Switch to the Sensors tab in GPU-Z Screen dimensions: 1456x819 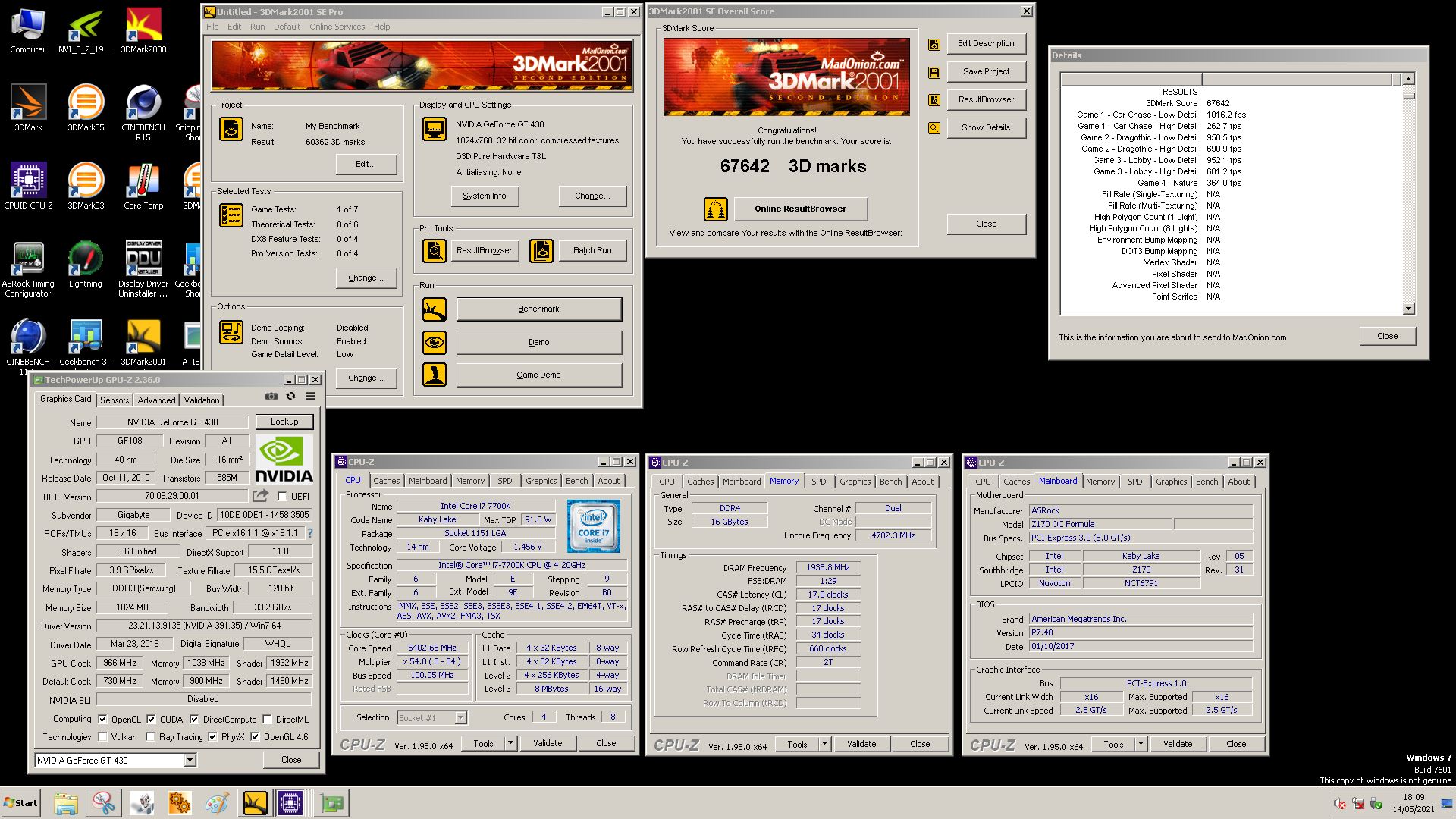point(115,400)
